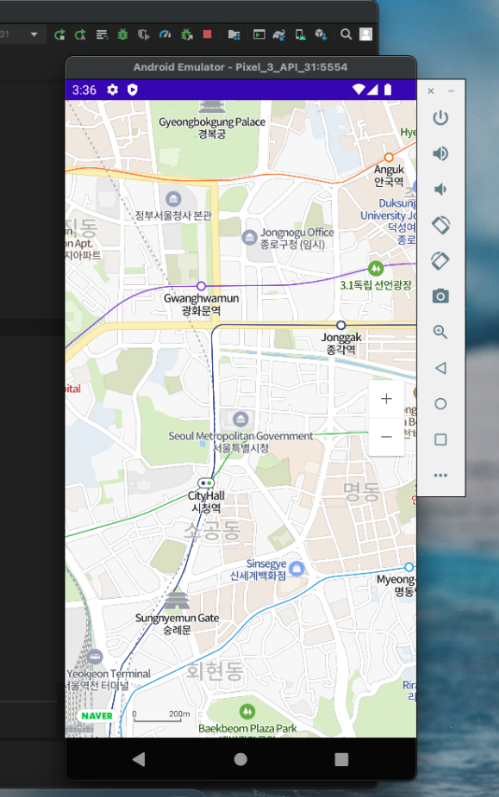Viewport: 499px width, 797px height.
Task: Click the emulator Power button
Action: click(x=440, y=118)
